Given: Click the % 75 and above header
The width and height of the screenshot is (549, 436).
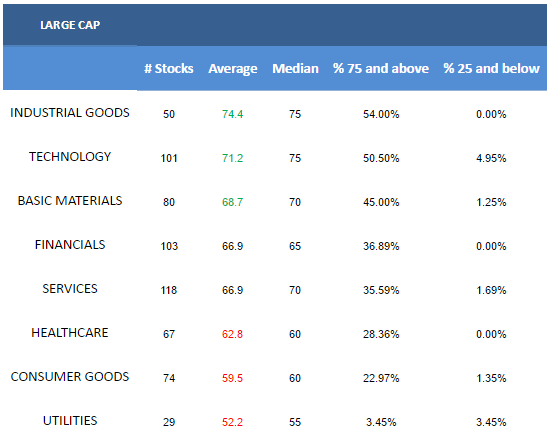Looking at the screenshot, I should (x=381, y=69).
